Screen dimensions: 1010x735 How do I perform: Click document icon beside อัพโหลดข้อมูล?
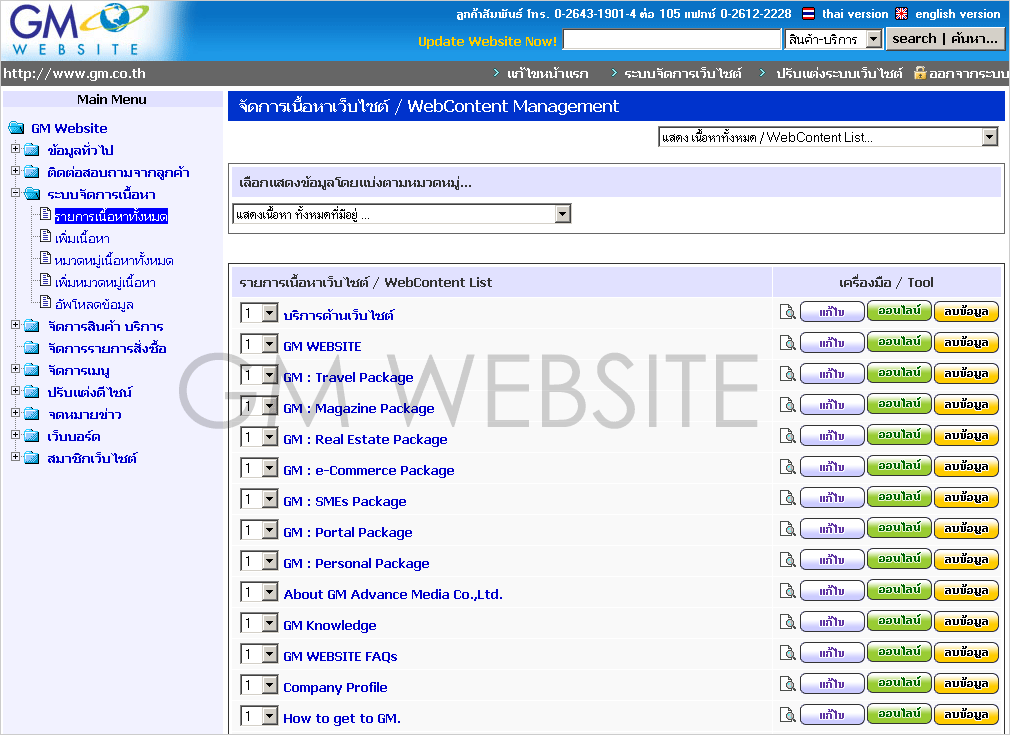click(45, 302)
